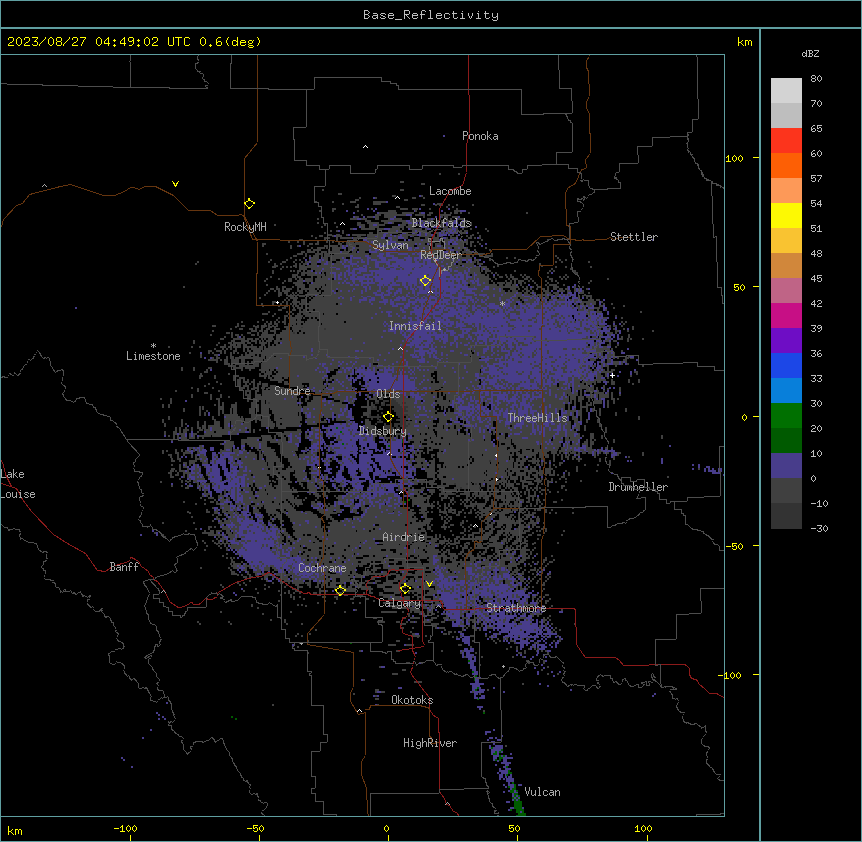Select the Innisfail label

415,326
